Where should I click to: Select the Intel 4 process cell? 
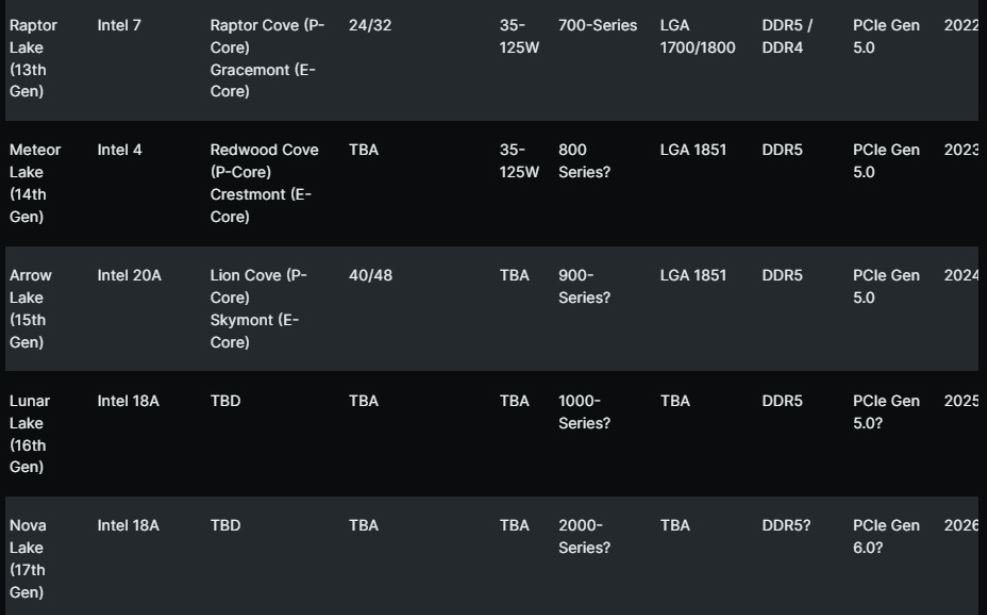(119, 150)
